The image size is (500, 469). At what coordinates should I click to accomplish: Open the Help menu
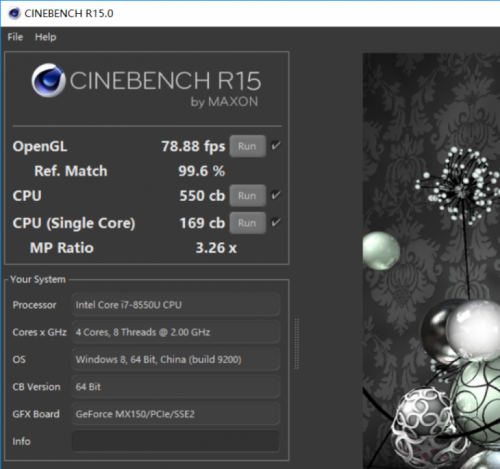[46, 37]
